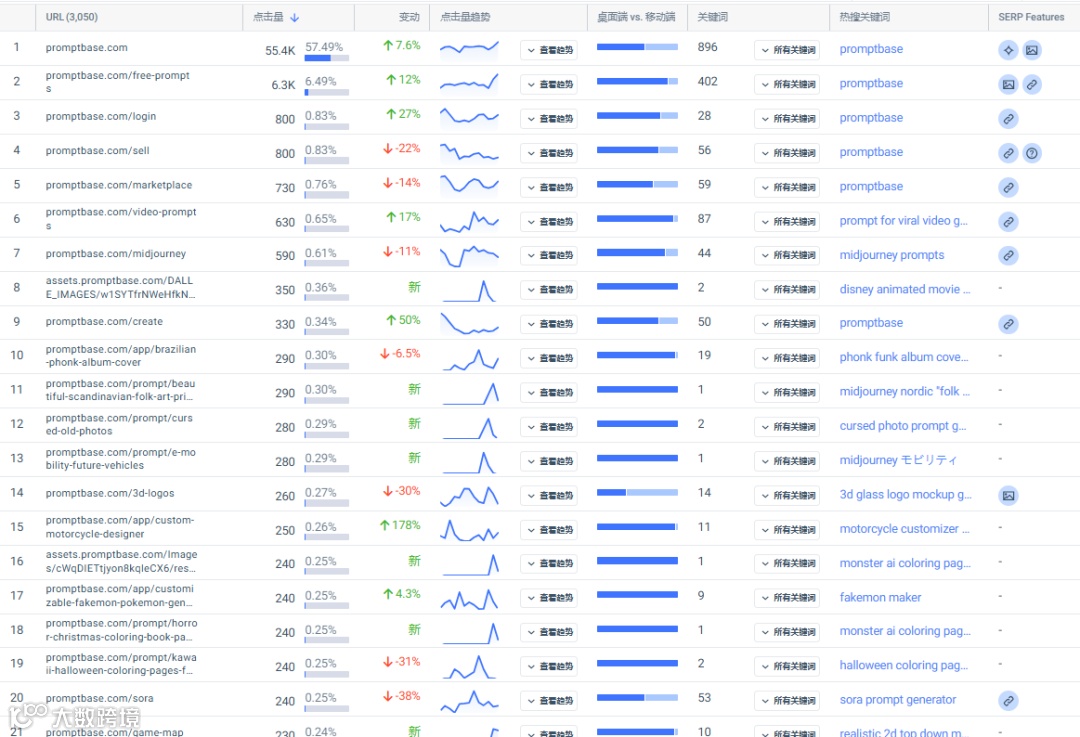The width and height of the screenshot is (1080, 737).
Task: Open 所有关键词 dropdown for sell row
Action: (x=787, y=153)
